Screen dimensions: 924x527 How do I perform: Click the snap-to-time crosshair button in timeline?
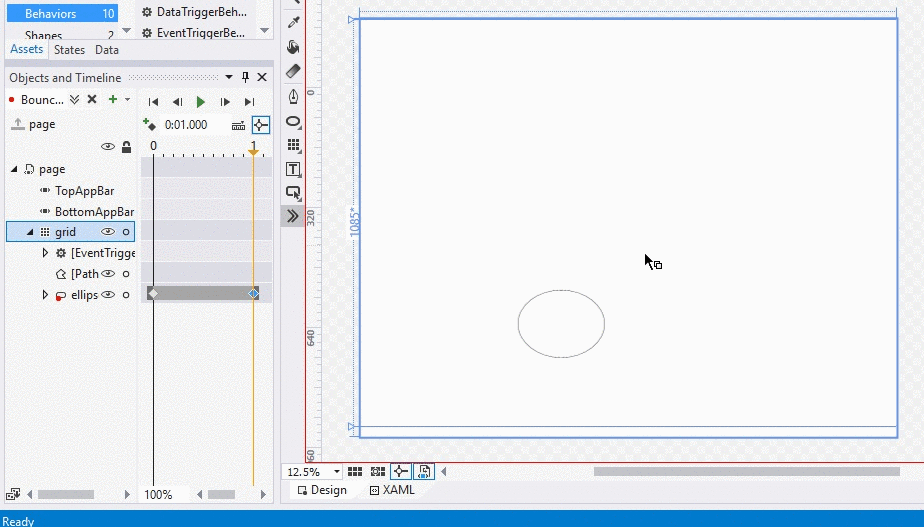[x=260, y=125]
